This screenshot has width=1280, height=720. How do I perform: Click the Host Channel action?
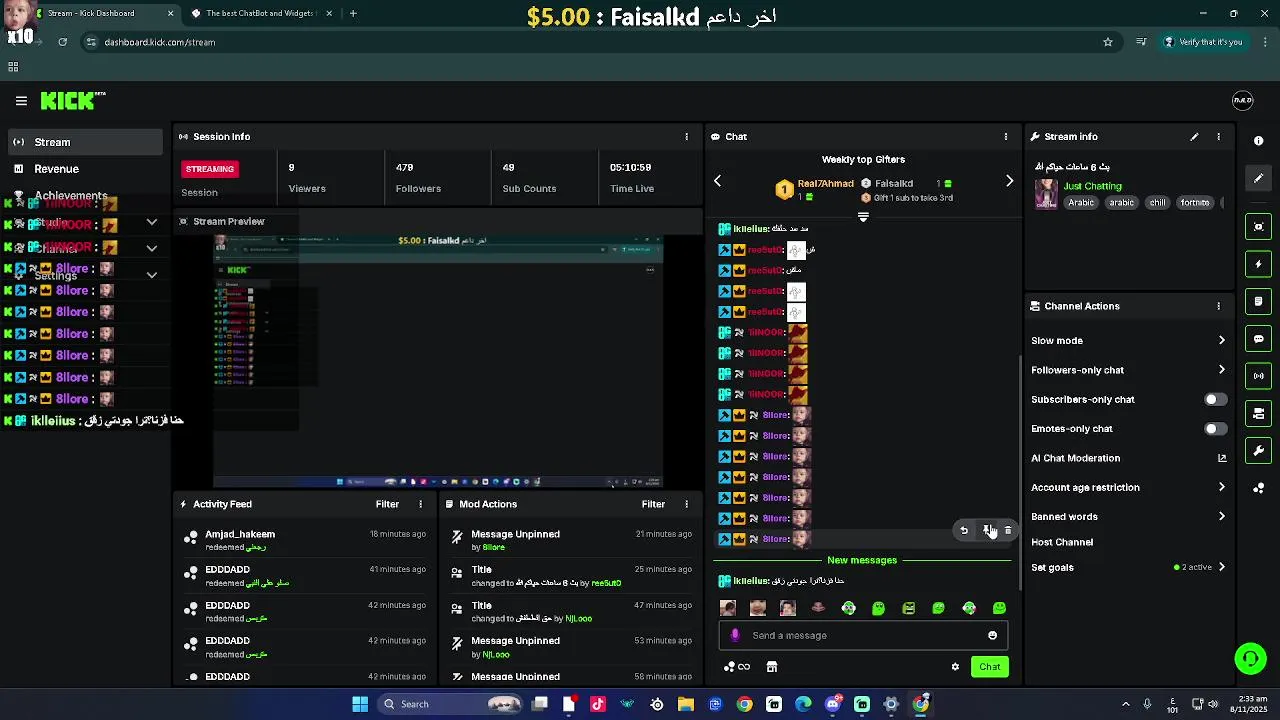[x=1062, y=542]
